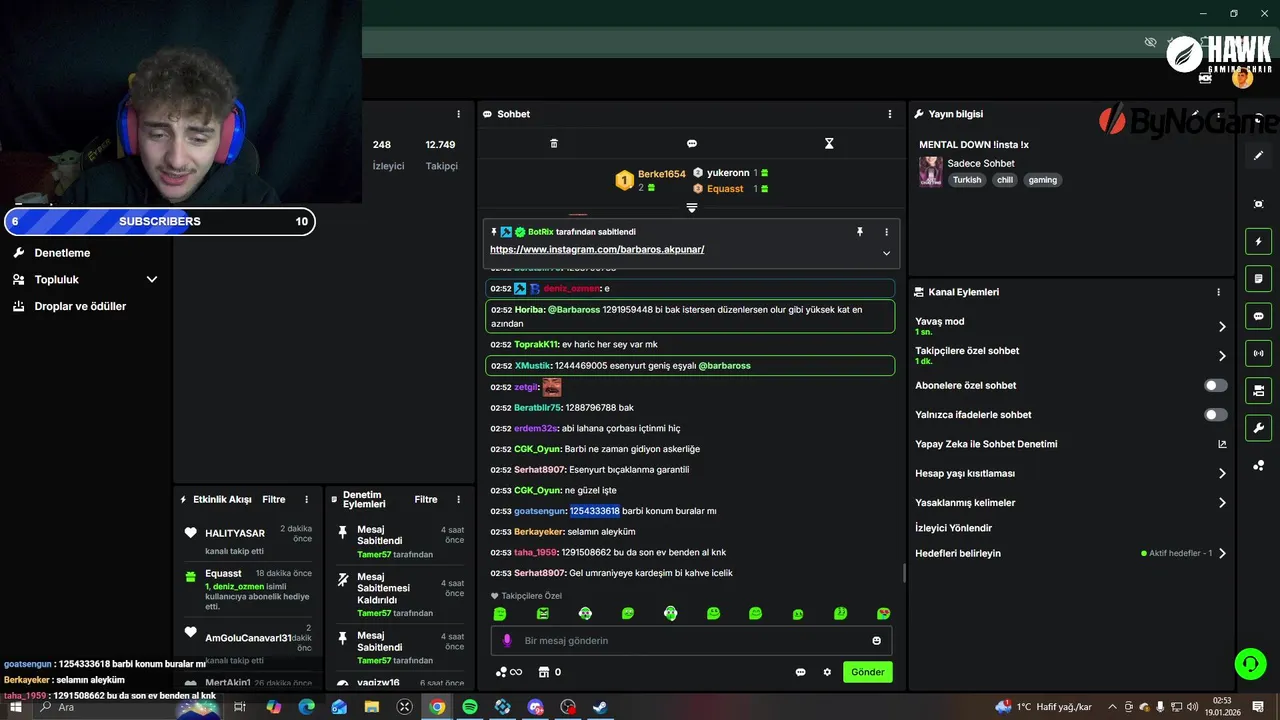Toggle 'Yalnızca ifadelerle sohbet' switch

(1216, 414)
